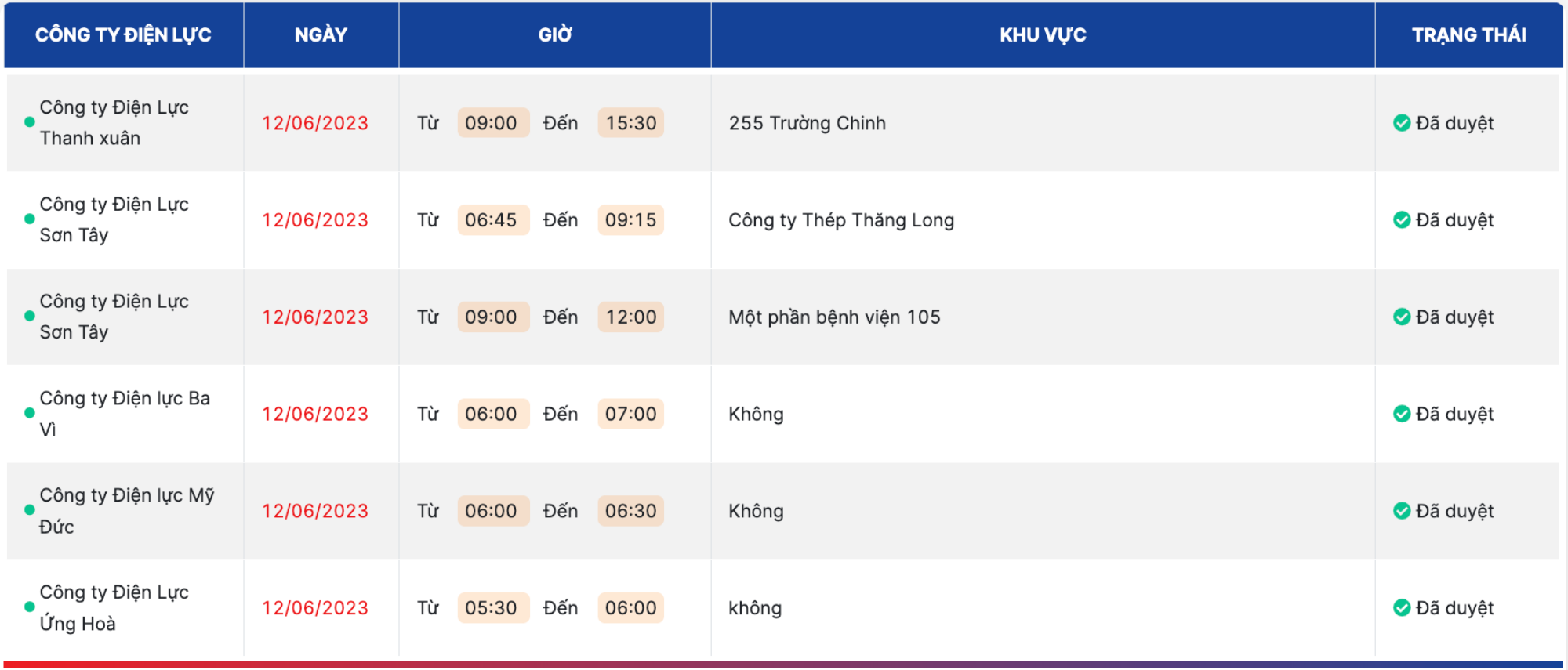
Task: Click the checkmark icon in bệnh viện 105 row
Action: tap(1402, 317)
